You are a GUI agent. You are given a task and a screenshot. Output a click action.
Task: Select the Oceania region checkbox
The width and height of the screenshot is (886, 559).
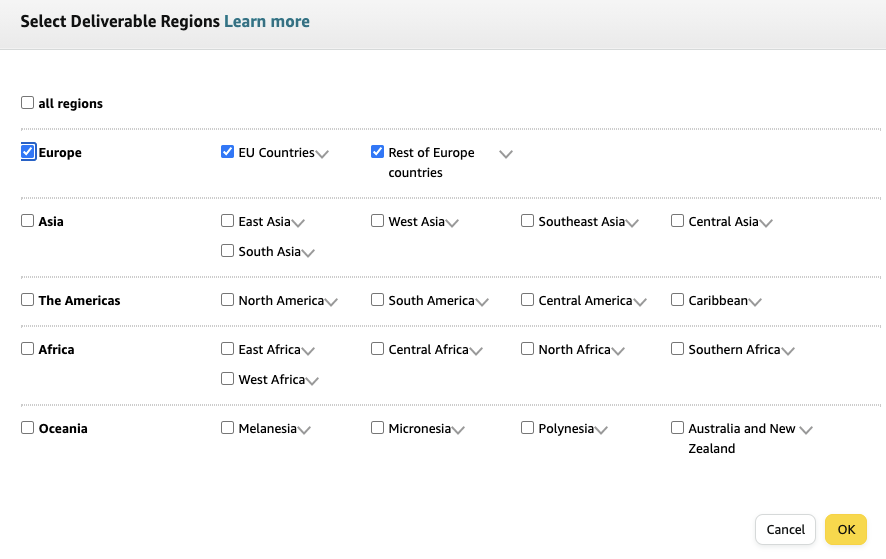(28, 428)
